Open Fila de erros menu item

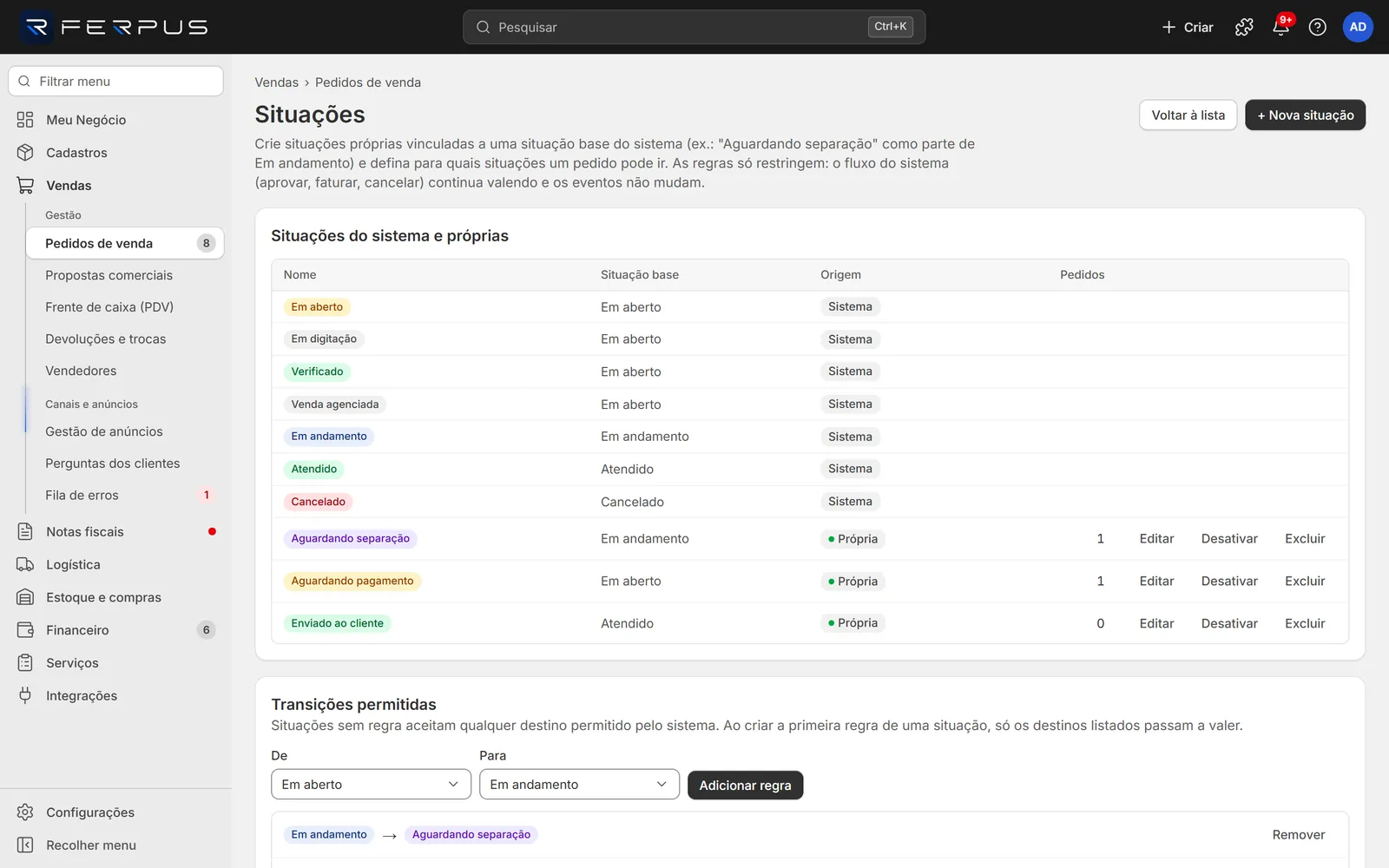(x=82, y=496)
